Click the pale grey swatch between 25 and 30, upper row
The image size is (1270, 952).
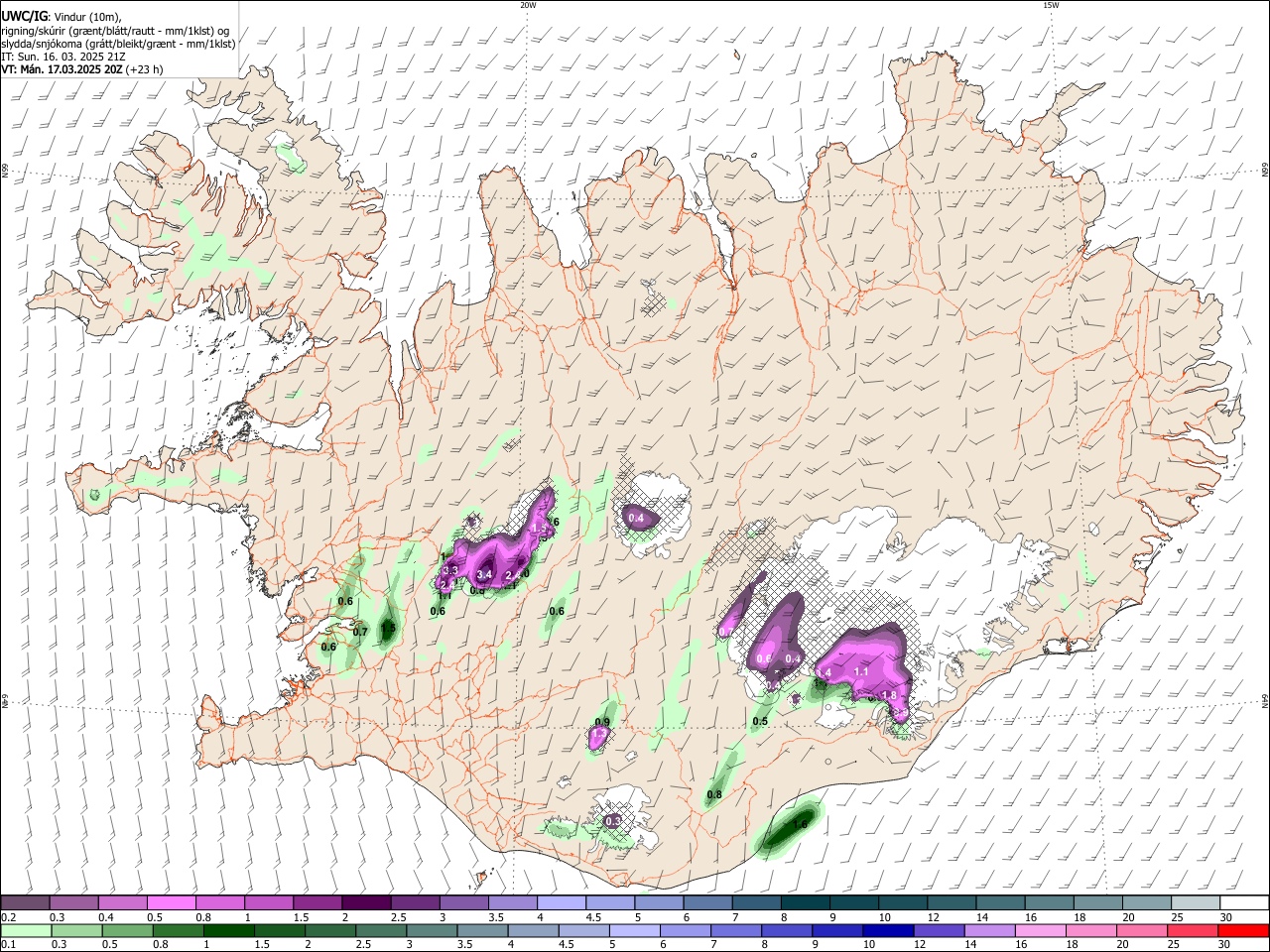click(x=1196, y=902)
